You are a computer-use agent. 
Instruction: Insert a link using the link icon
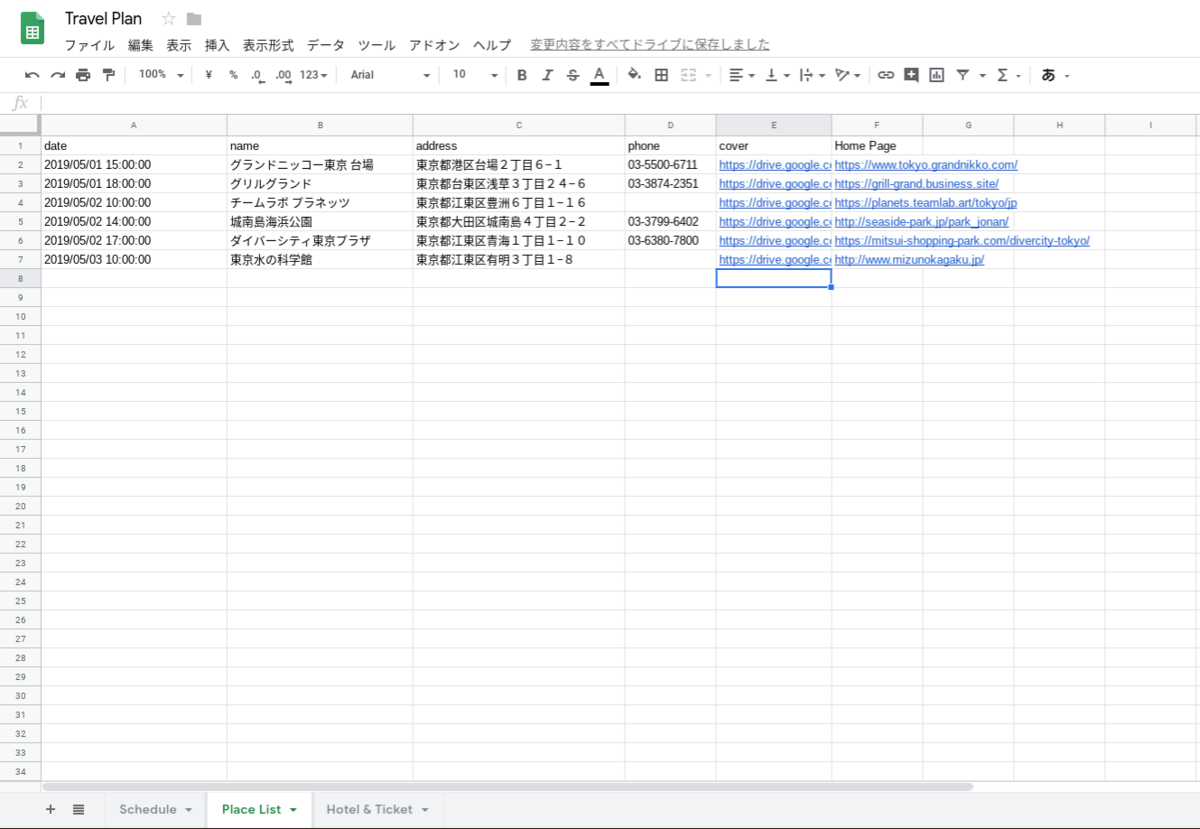click(x=885, y=75)
